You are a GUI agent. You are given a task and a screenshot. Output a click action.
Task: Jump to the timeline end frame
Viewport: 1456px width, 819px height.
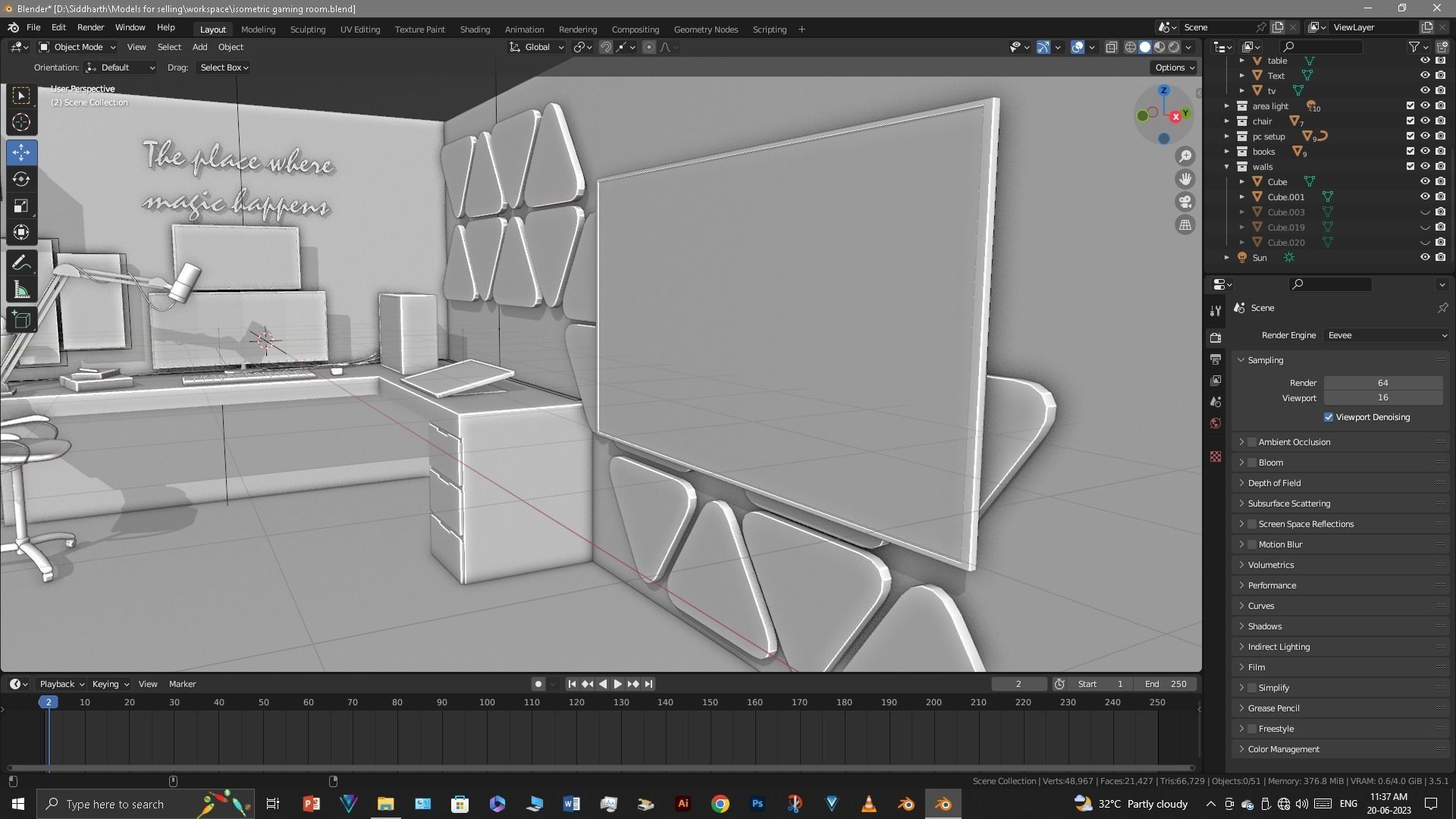649,684
